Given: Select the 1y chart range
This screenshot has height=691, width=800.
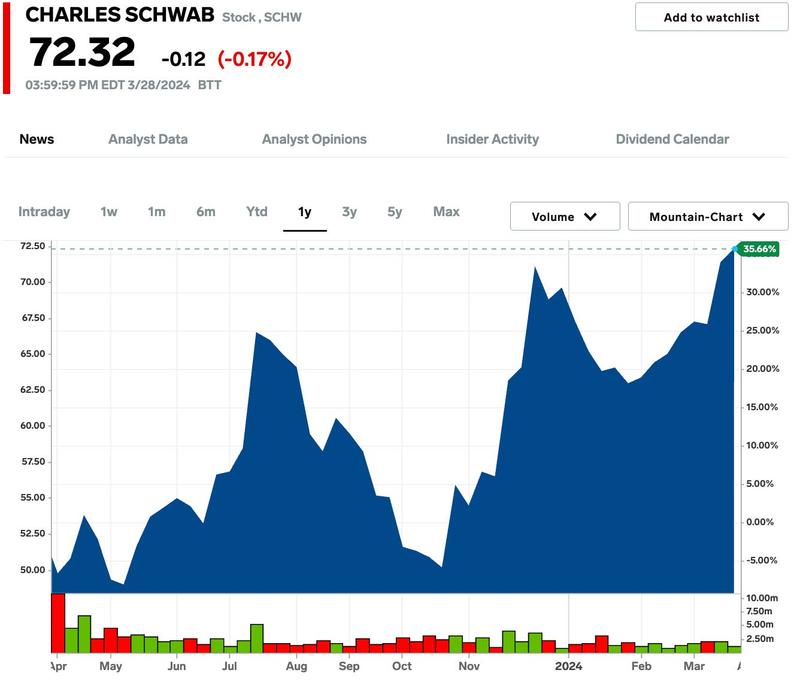Looking at the screenshot, I should [305, 212].
